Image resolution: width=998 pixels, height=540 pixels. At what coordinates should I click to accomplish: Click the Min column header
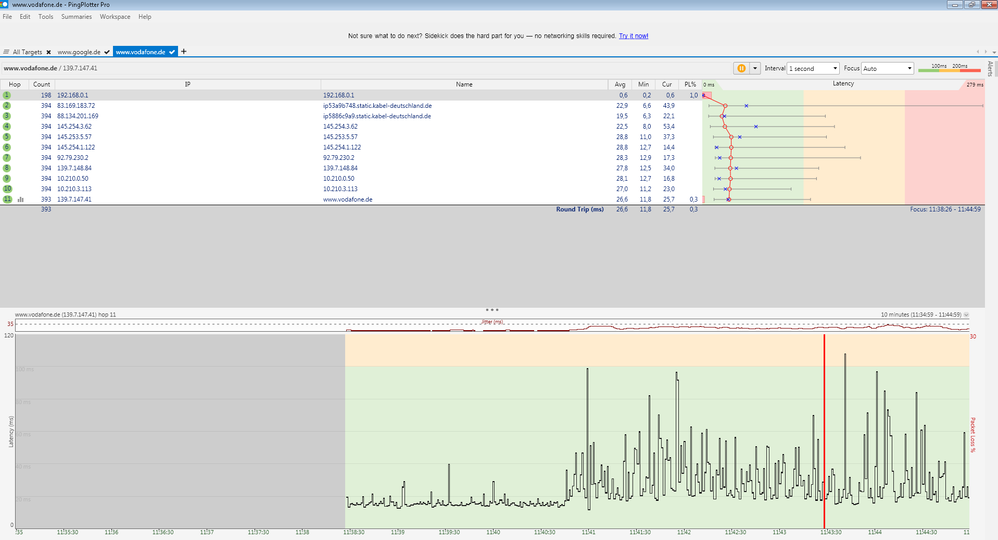pyautogui.click(x=643, y=84)
